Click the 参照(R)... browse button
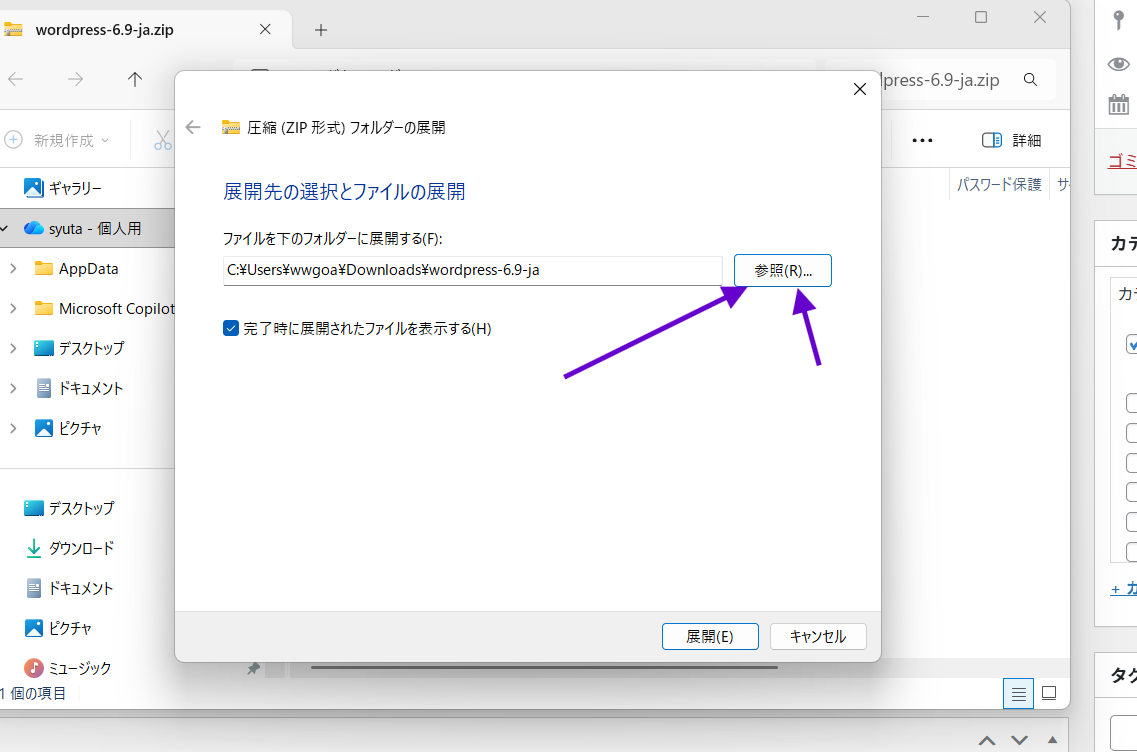The width and height of the screenshot is (1137, 752). (x=782, y=270)
